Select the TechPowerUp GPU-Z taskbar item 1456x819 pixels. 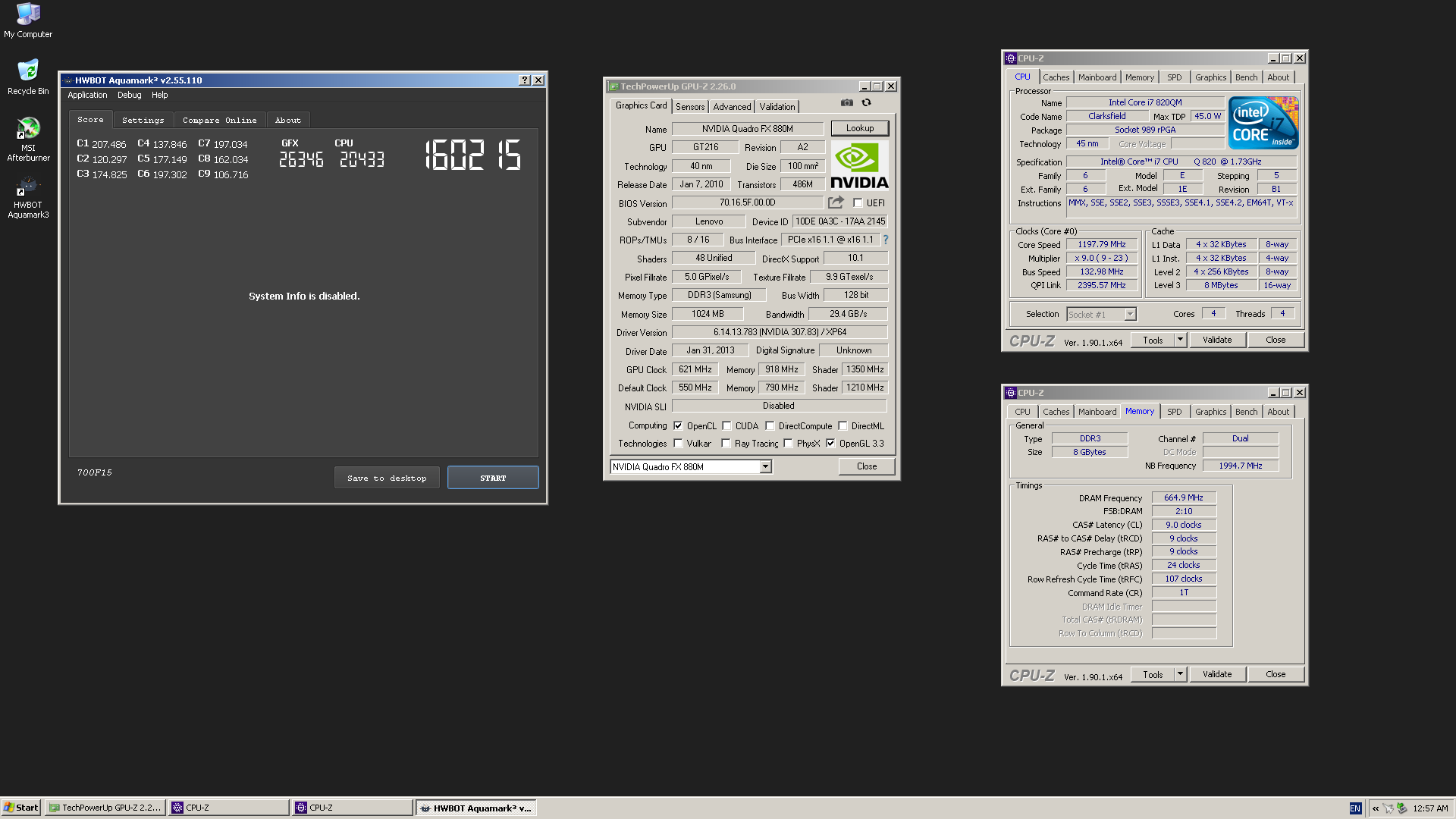105,808
